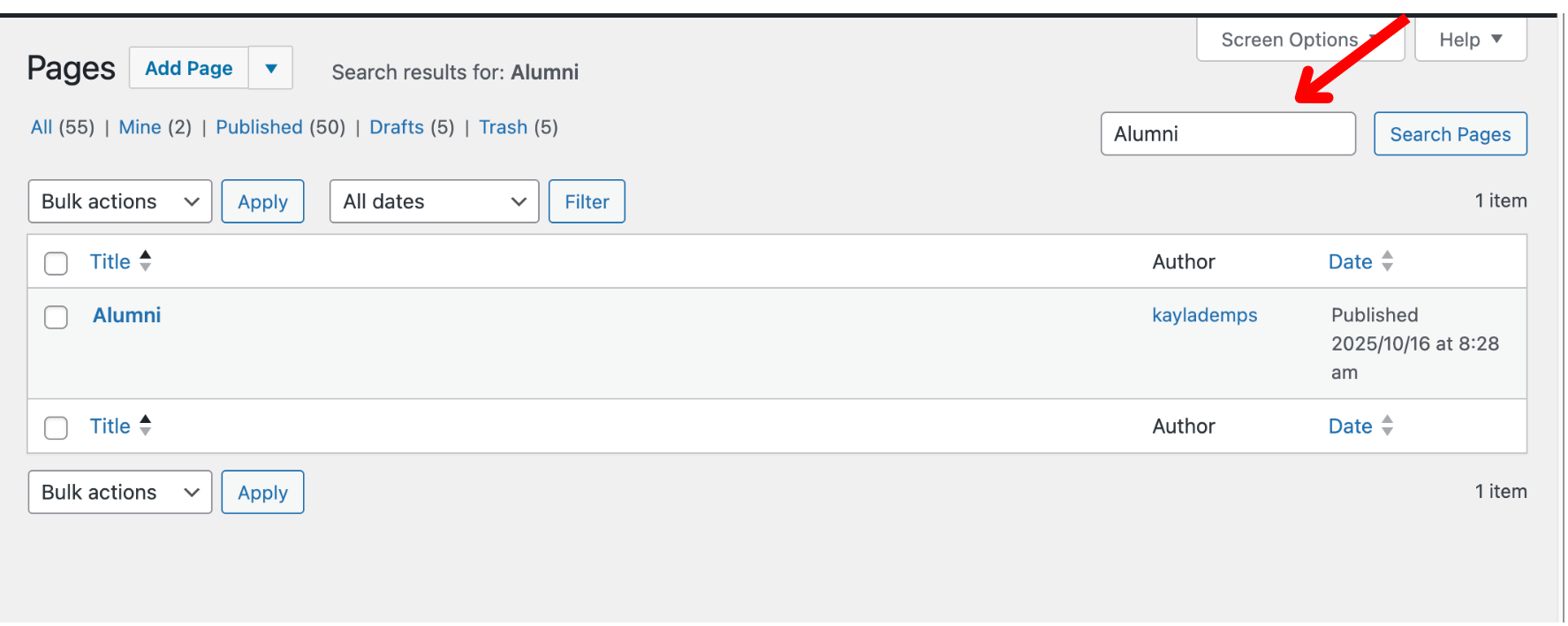Screen dimensions: 1568x626
Task: Click the search field containing Alumni
Action: [1227, 134]
